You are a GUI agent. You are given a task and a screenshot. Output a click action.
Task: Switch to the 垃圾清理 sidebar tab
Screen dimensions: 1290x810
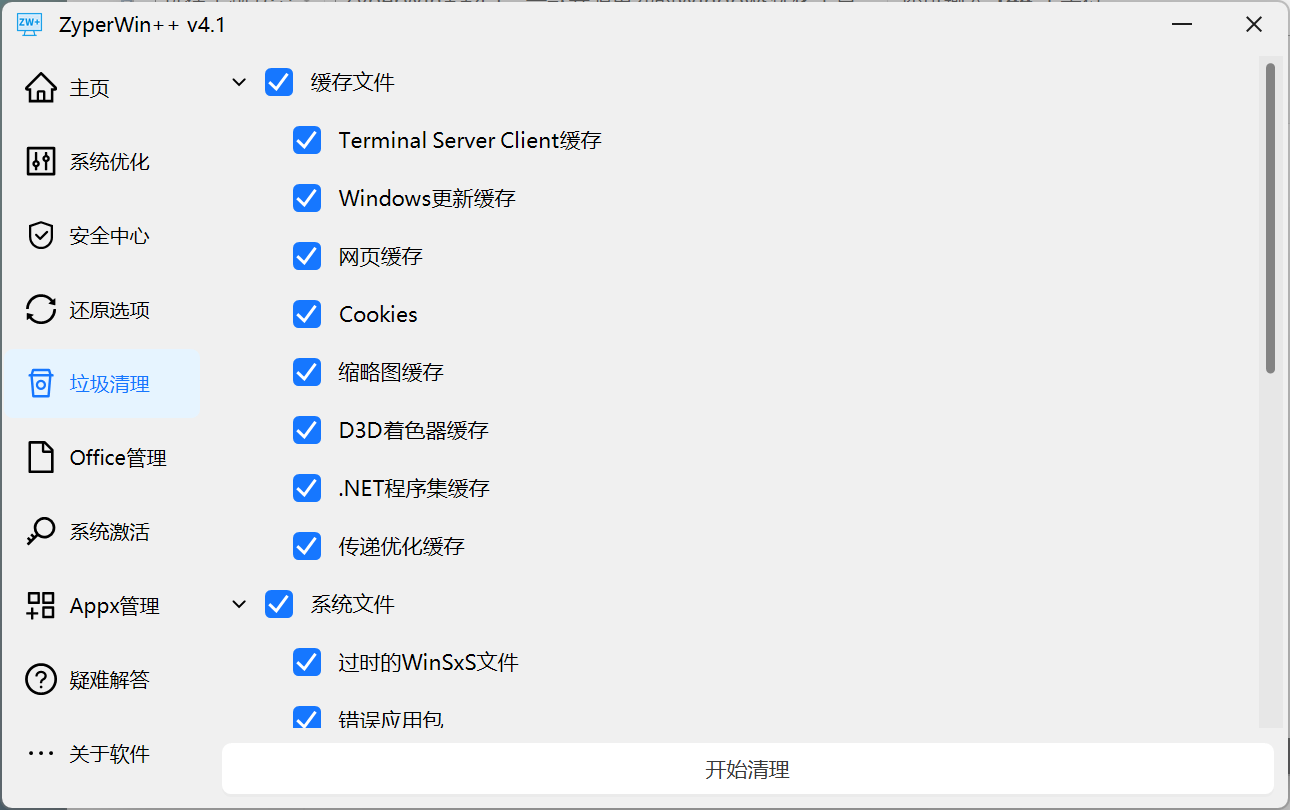click(x=101, y=384)
